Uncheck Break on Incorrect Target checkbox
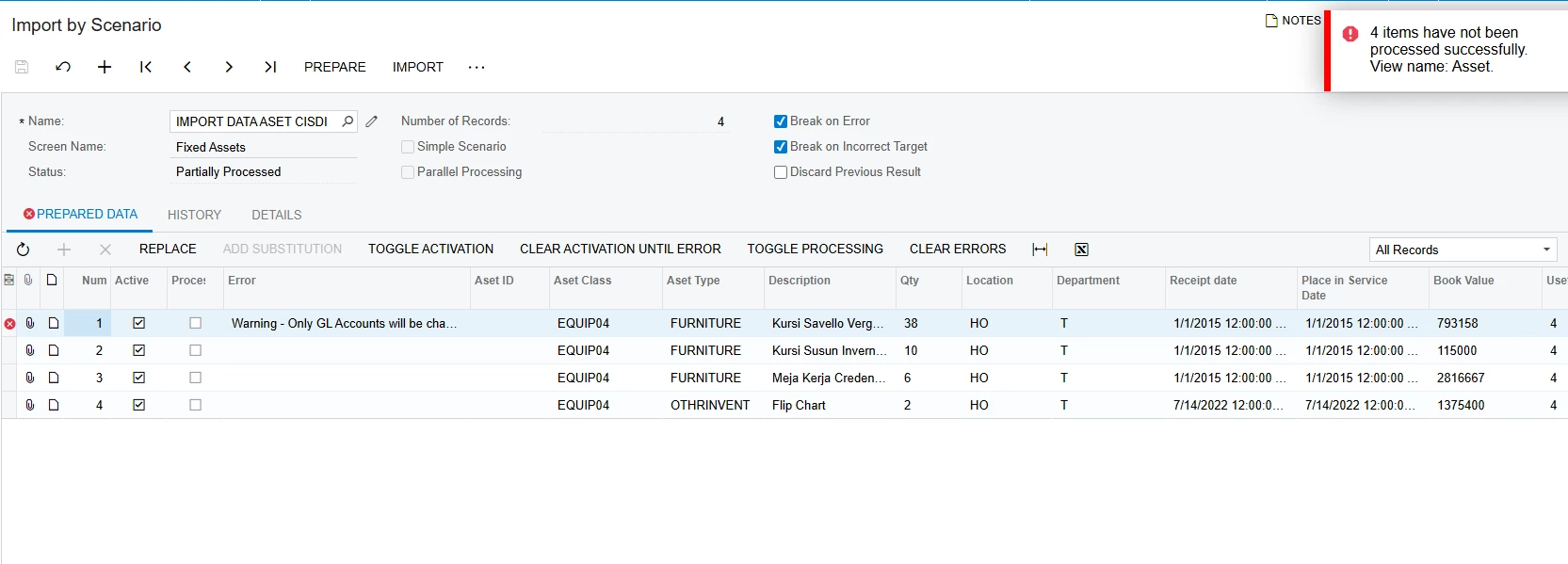The width and height of the screenshot is (1568, 564). click(781, 147)
